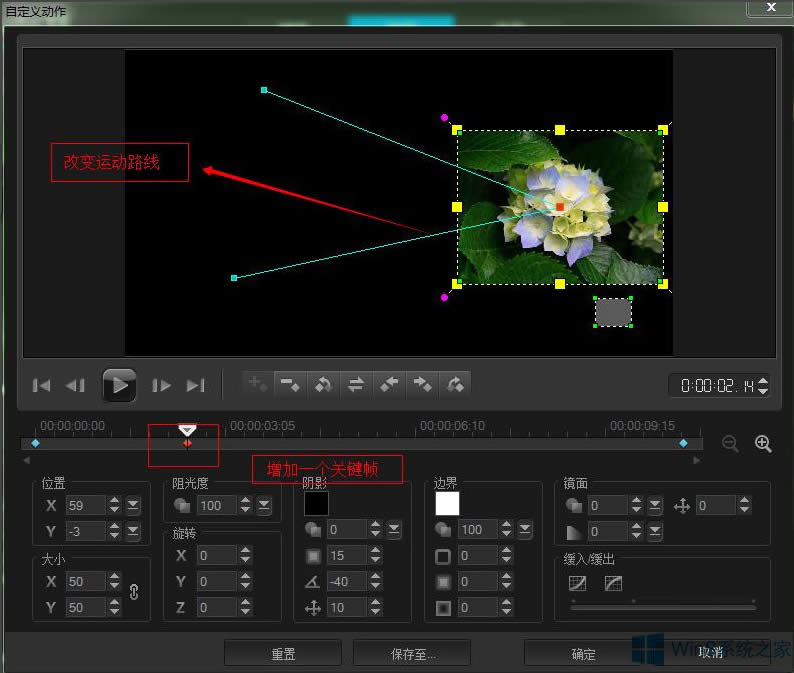Click the 重置 (Reset) button
The image size is (794, 673).
point(283,653)
